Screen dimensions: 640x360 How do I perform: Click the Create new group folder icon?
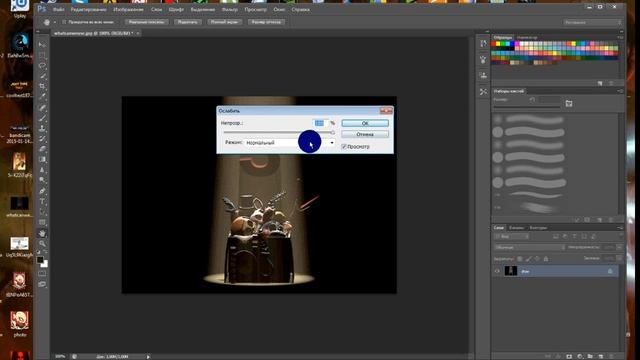tap(590, 356)
